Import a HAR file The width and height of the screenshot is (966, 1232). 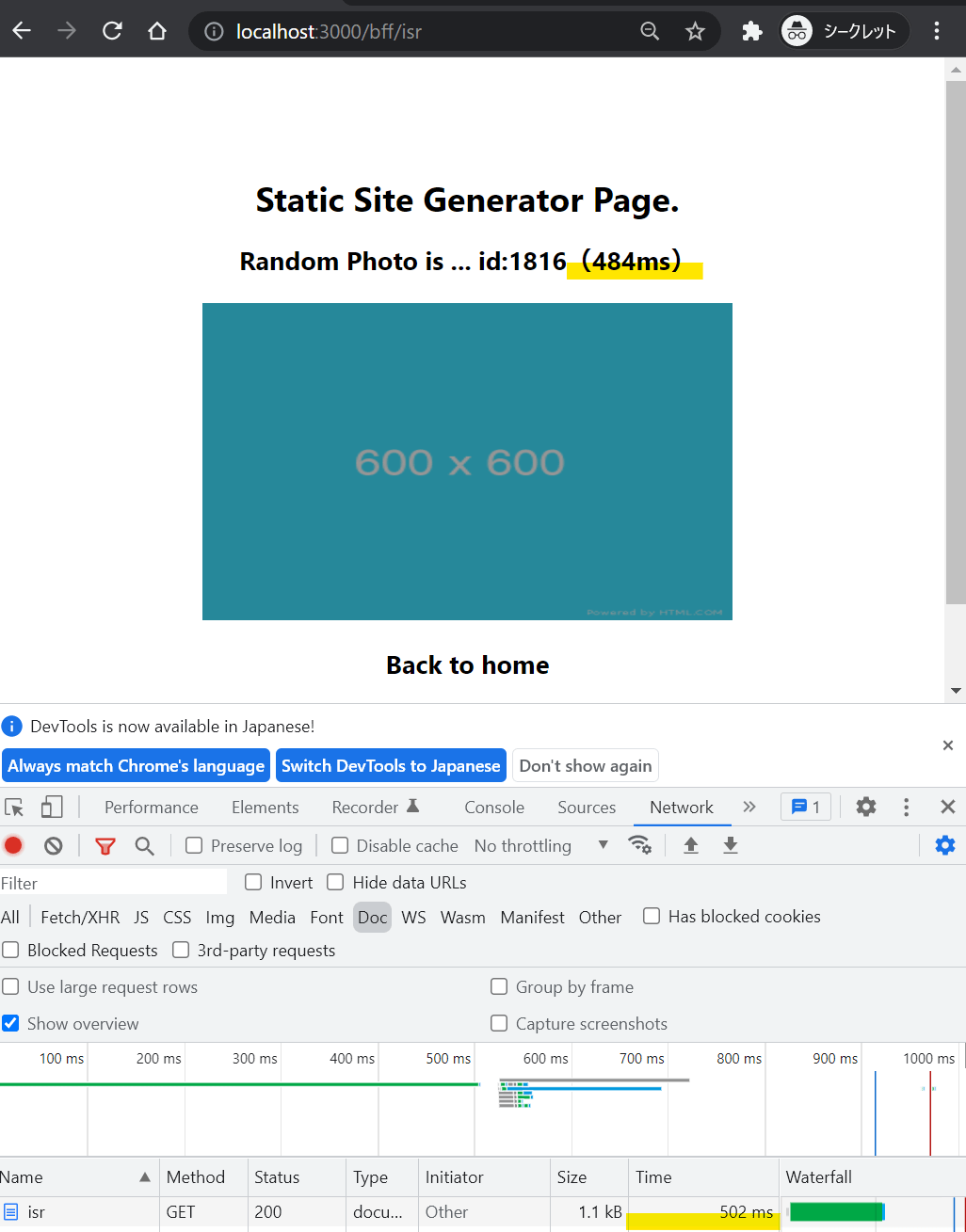(x=690, y=845)
